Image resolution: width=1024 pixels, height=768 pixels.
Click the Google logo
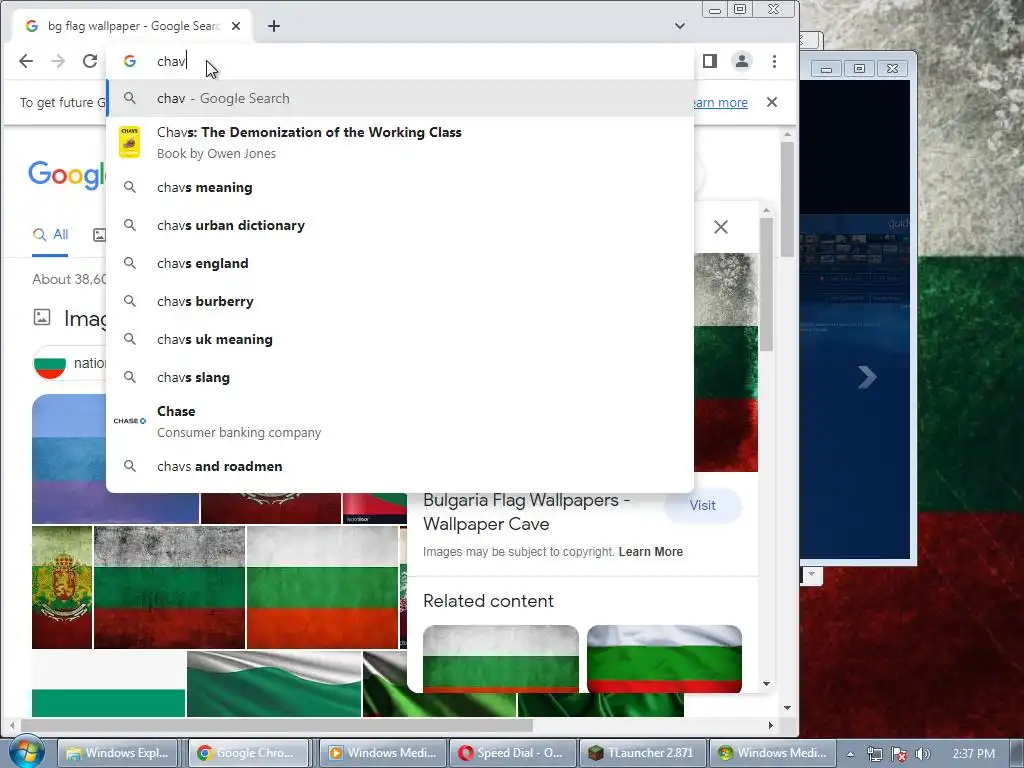click(67, 175)
